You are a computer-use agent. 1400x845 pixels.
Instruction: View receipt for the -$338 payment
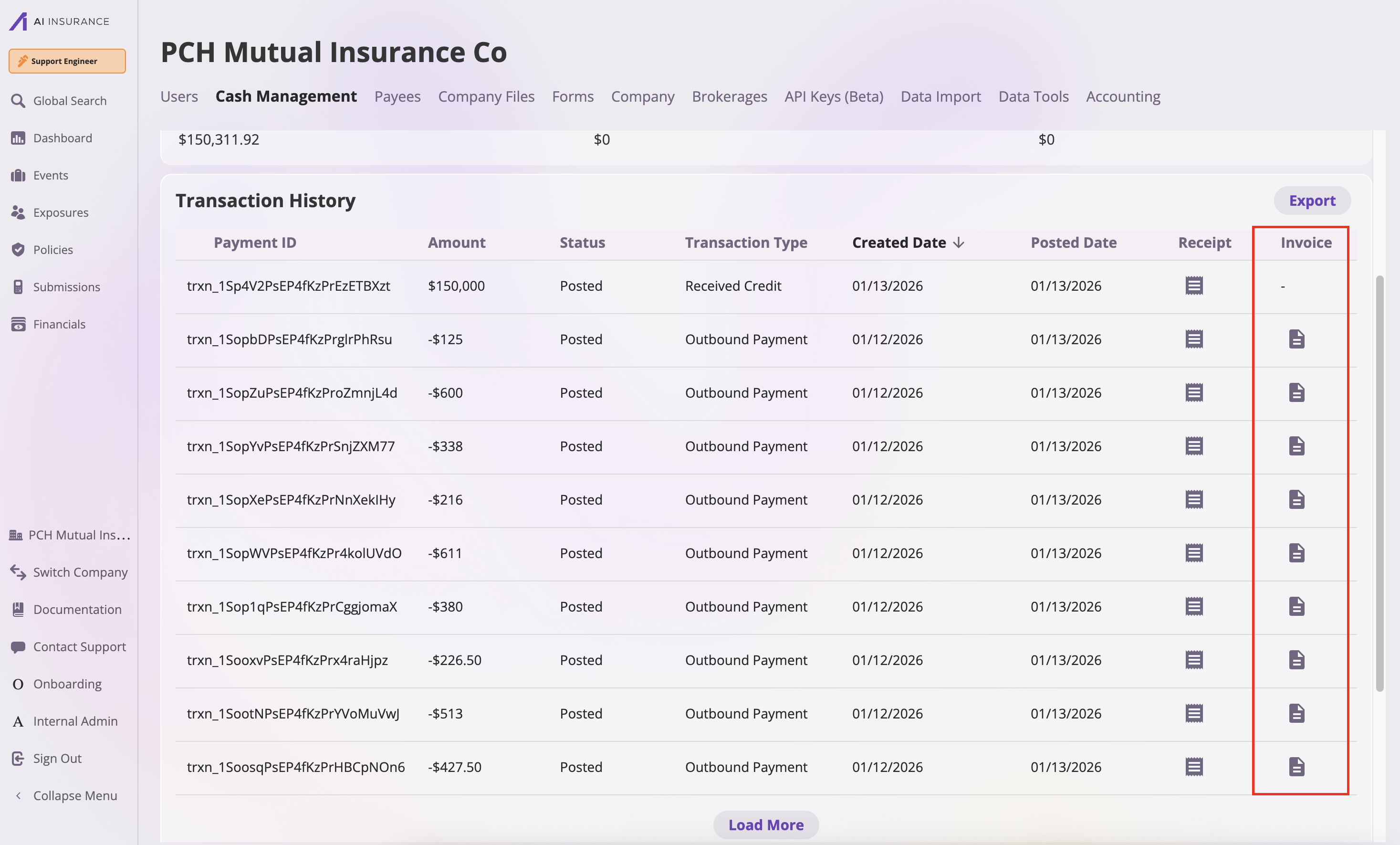1194,446
